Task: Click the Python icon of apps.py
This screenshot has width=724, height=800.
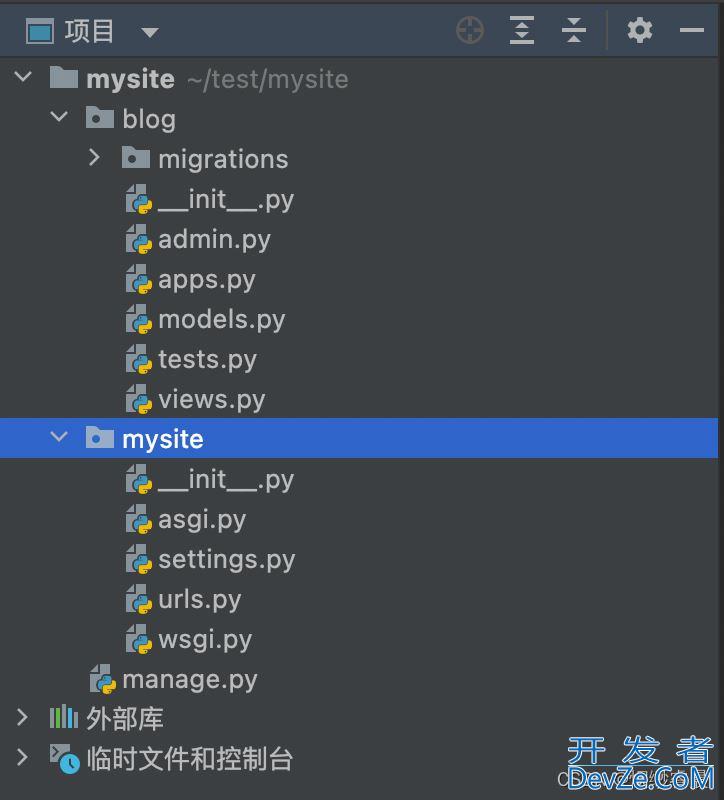Action: click(139, 279)
